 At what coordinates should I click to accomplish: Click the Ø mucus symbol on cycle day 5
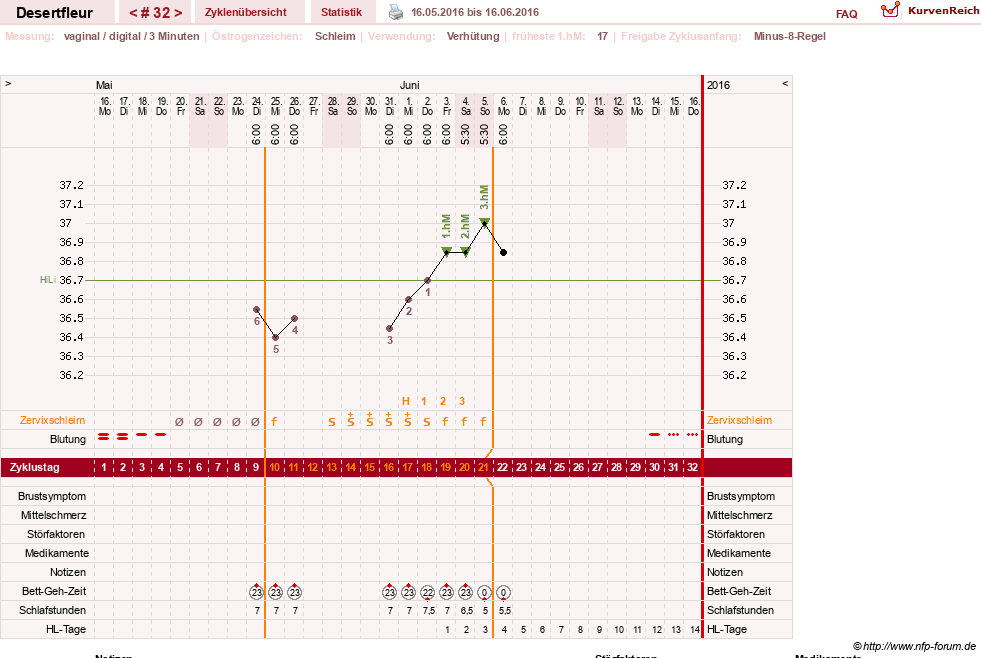(180, 422)
